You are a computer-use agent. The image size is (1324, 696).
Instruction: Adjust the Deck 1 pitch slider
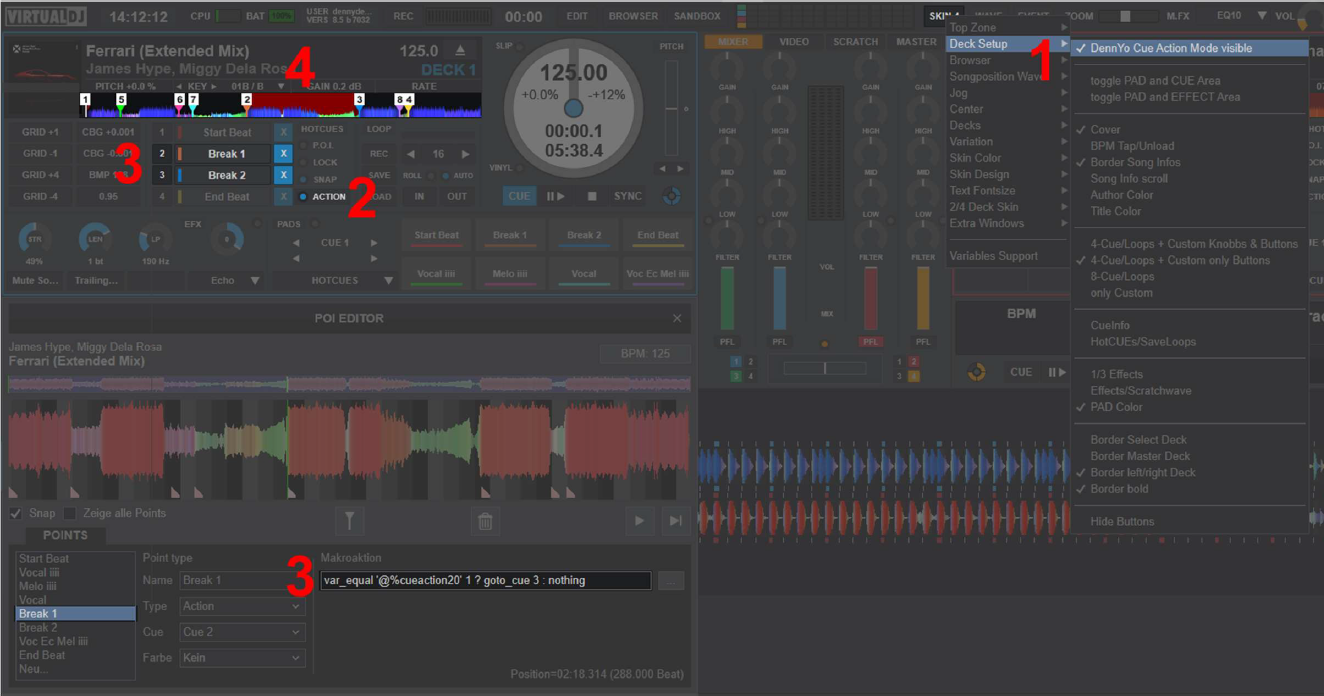coord(671,108)
